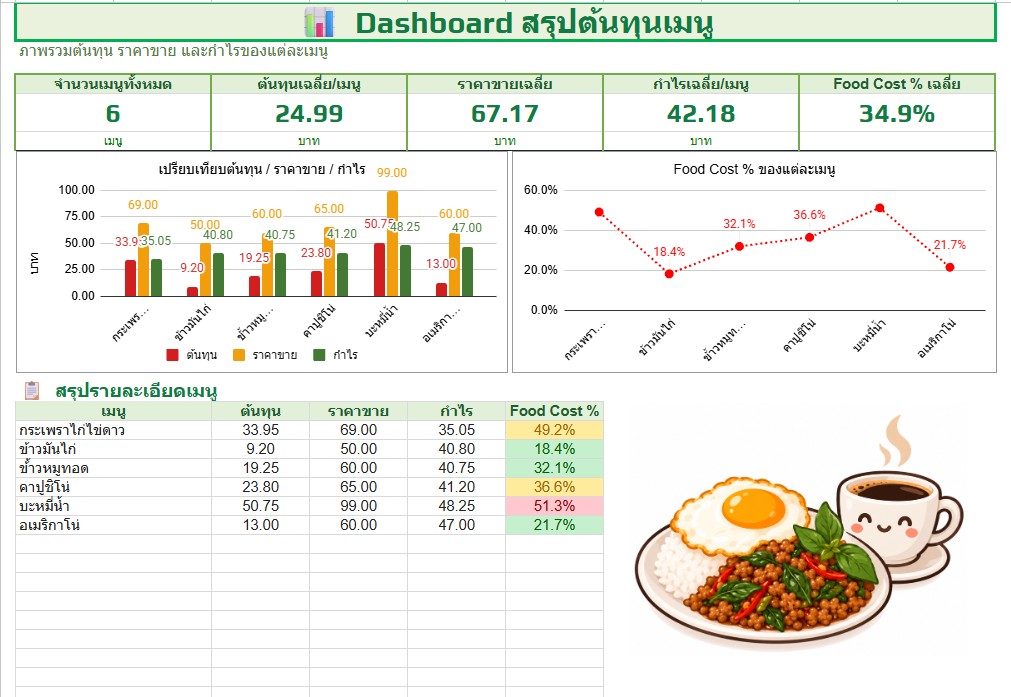The width and height of the screenshot is (1011, 697).
Task: Select the price cell 99.00 in table
Action: click(x=358, y=506)
